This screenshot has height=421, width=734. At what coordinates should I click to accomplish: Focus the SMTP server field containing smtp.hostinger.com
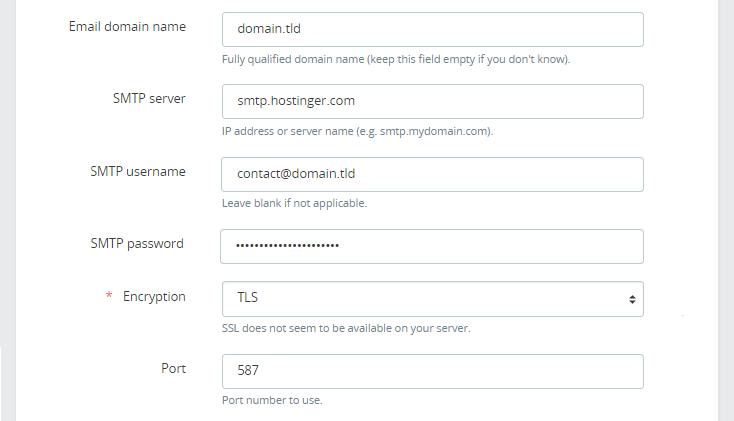point(431,102)
